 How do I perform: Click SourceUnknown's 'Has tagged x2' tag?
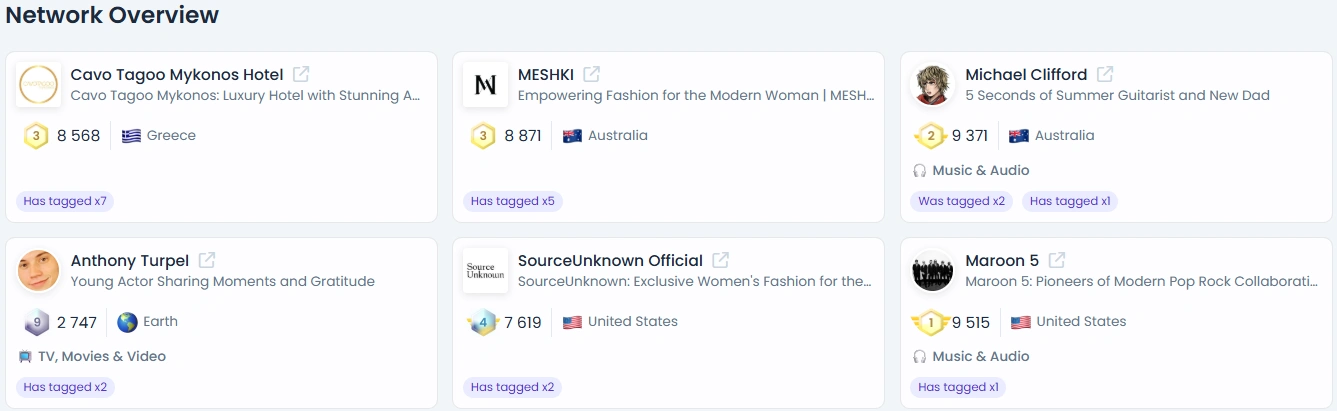513,387
